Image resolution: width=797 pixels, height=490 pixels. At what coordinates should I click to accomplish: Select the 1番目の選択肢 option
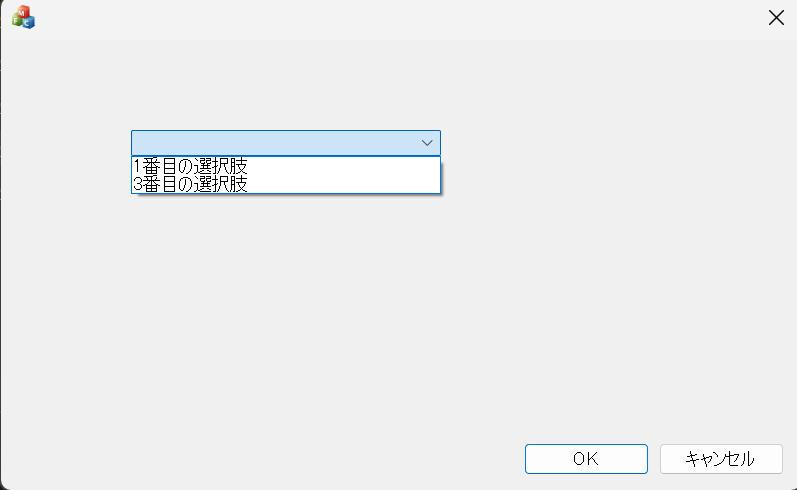[x=190, y=166]
